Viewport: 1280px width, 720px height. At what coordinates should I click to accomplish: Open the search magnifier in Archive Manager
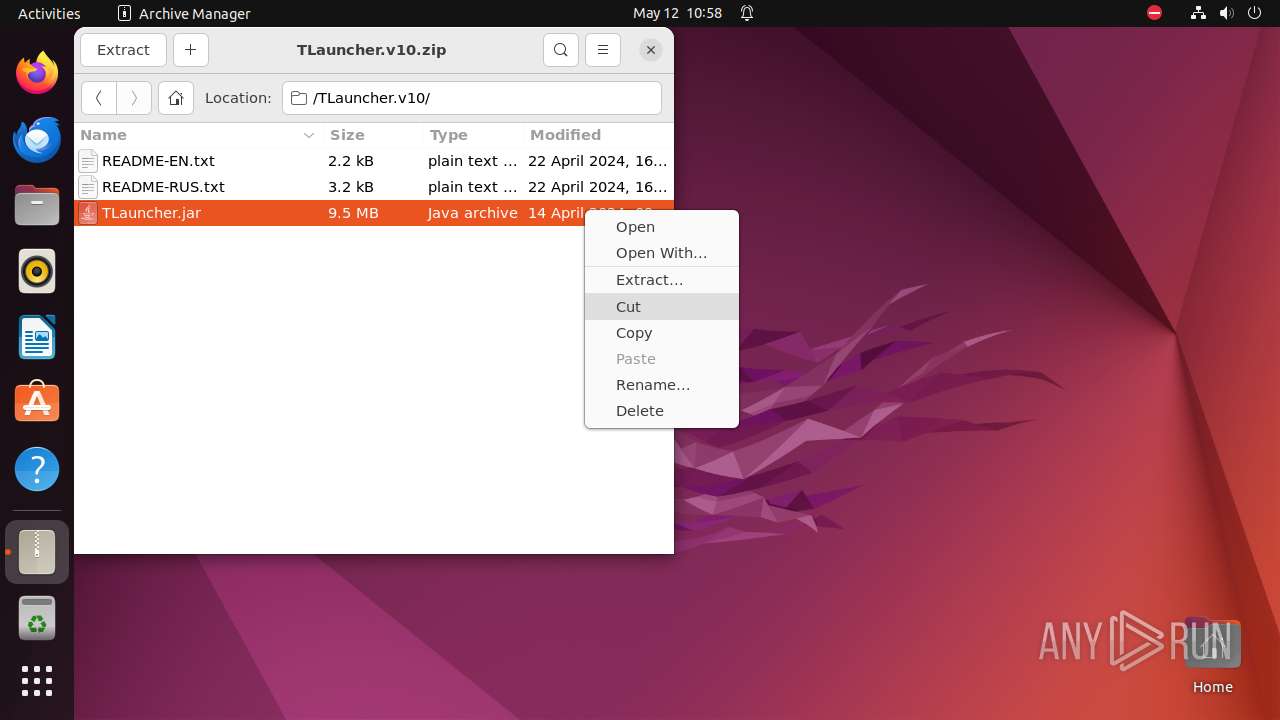point(561,50)
